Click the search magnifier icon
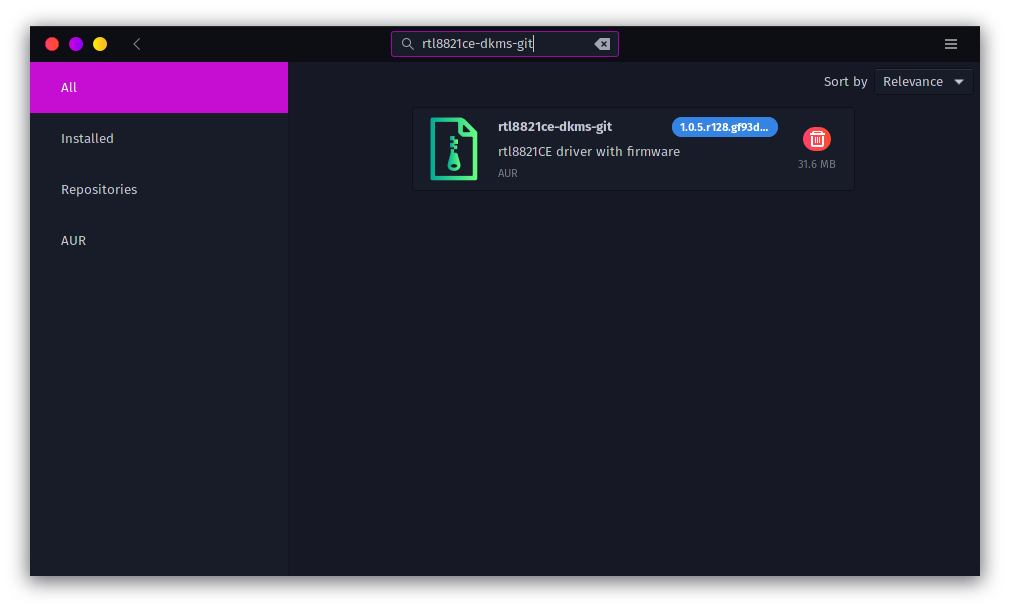Image resolution: width=1010 pixels, height=610 pixels. pos(407,44)
